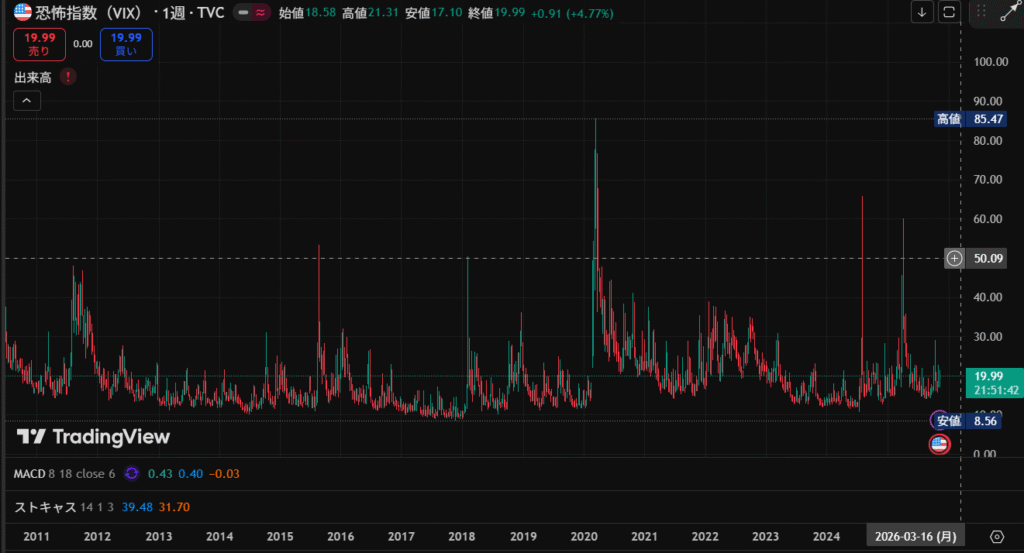Click the US flag symbol icon beside VIX
The width and height of the screenshot is (1024, 553).
[x=22, y=13]
